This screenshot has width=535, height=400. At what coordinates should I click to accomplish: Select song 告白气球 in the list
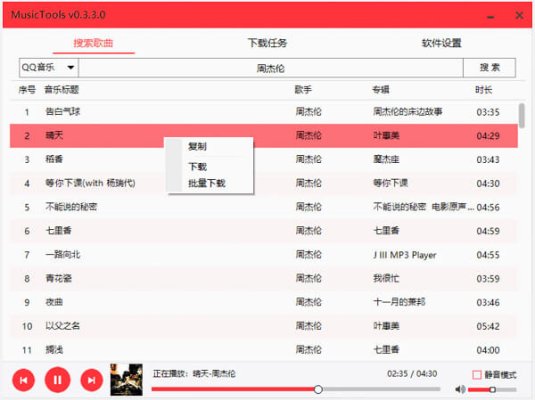point(63,112)
